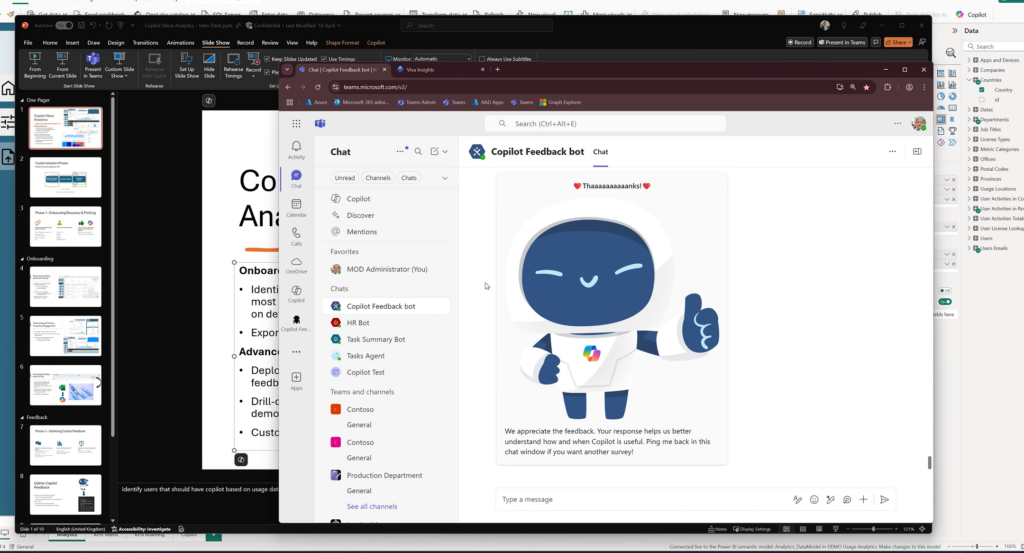
Task: Open Monitor Automatic dropdown in PowerPoint
Action: pos(441,59)
